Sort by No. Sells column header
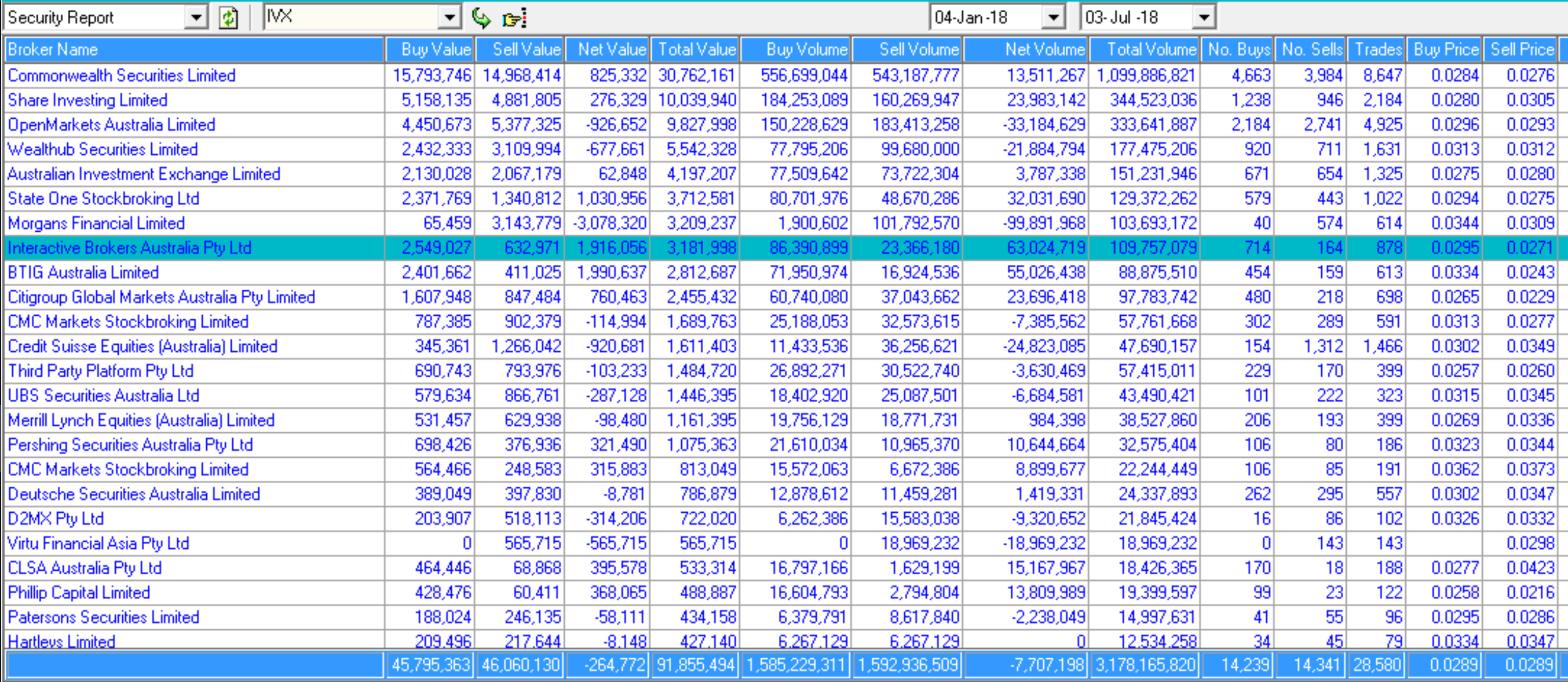1568x682 pixels. [x=1310, y=49]
